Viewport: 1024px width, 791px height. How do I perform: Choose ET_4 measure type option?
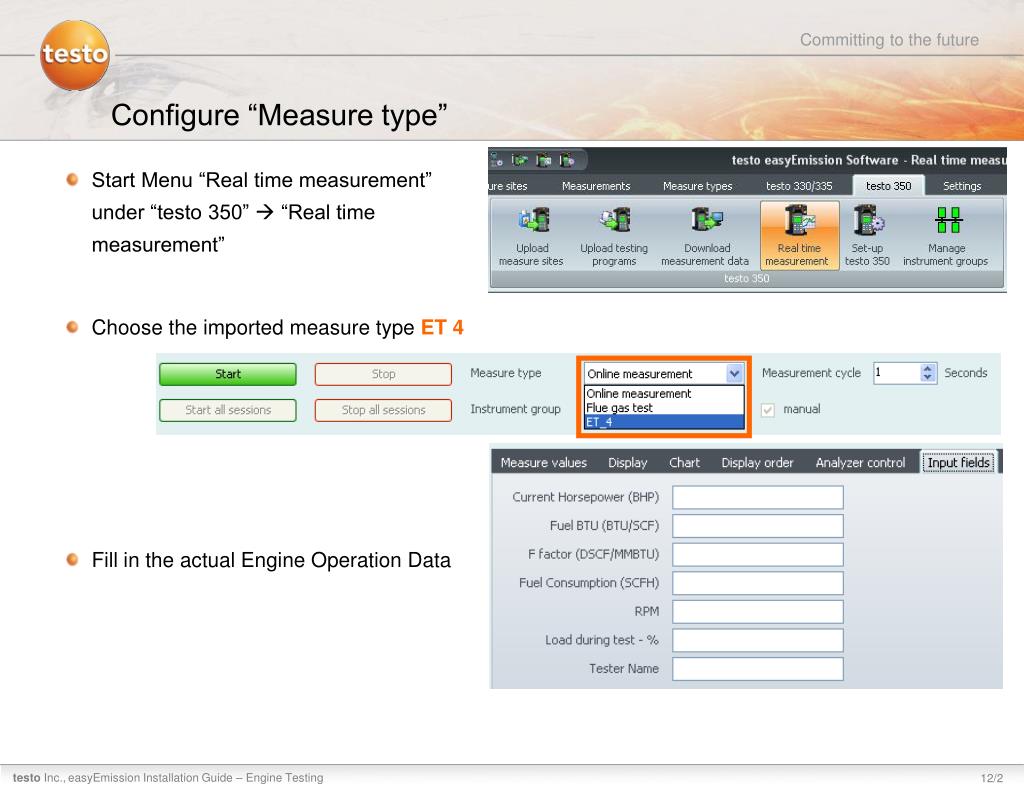coord(664,422)
